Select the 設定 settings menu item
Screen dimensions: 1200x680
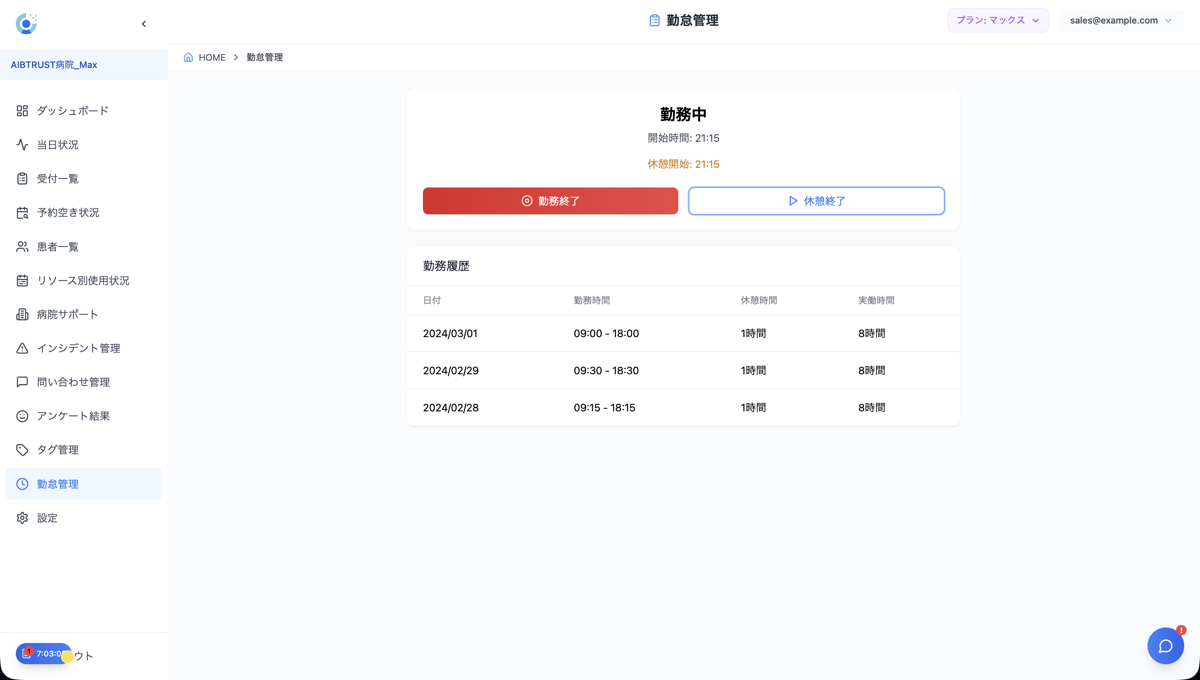pos(47,518)
